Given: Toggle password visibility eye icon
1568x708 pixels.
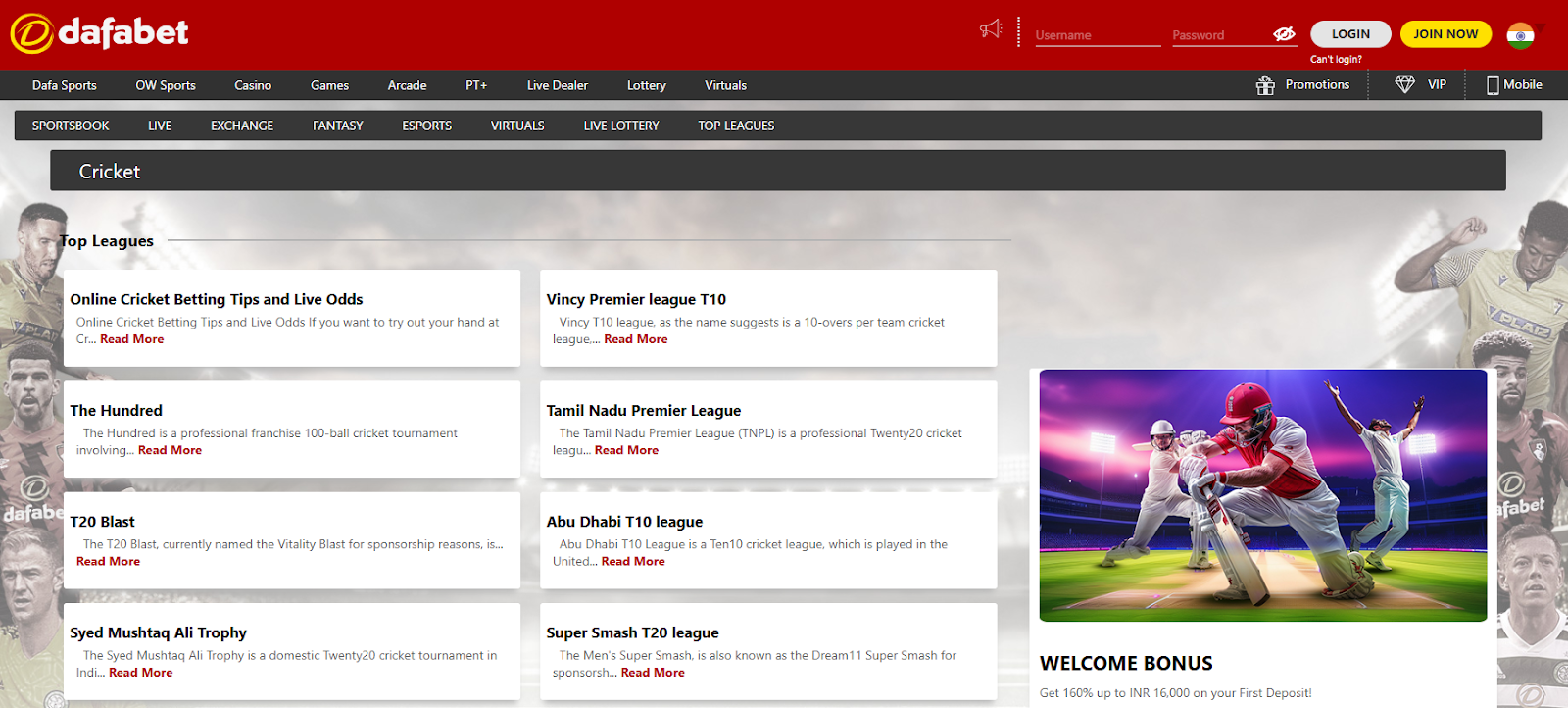Looking at the screenshot, I should (x=1284, y=33).
